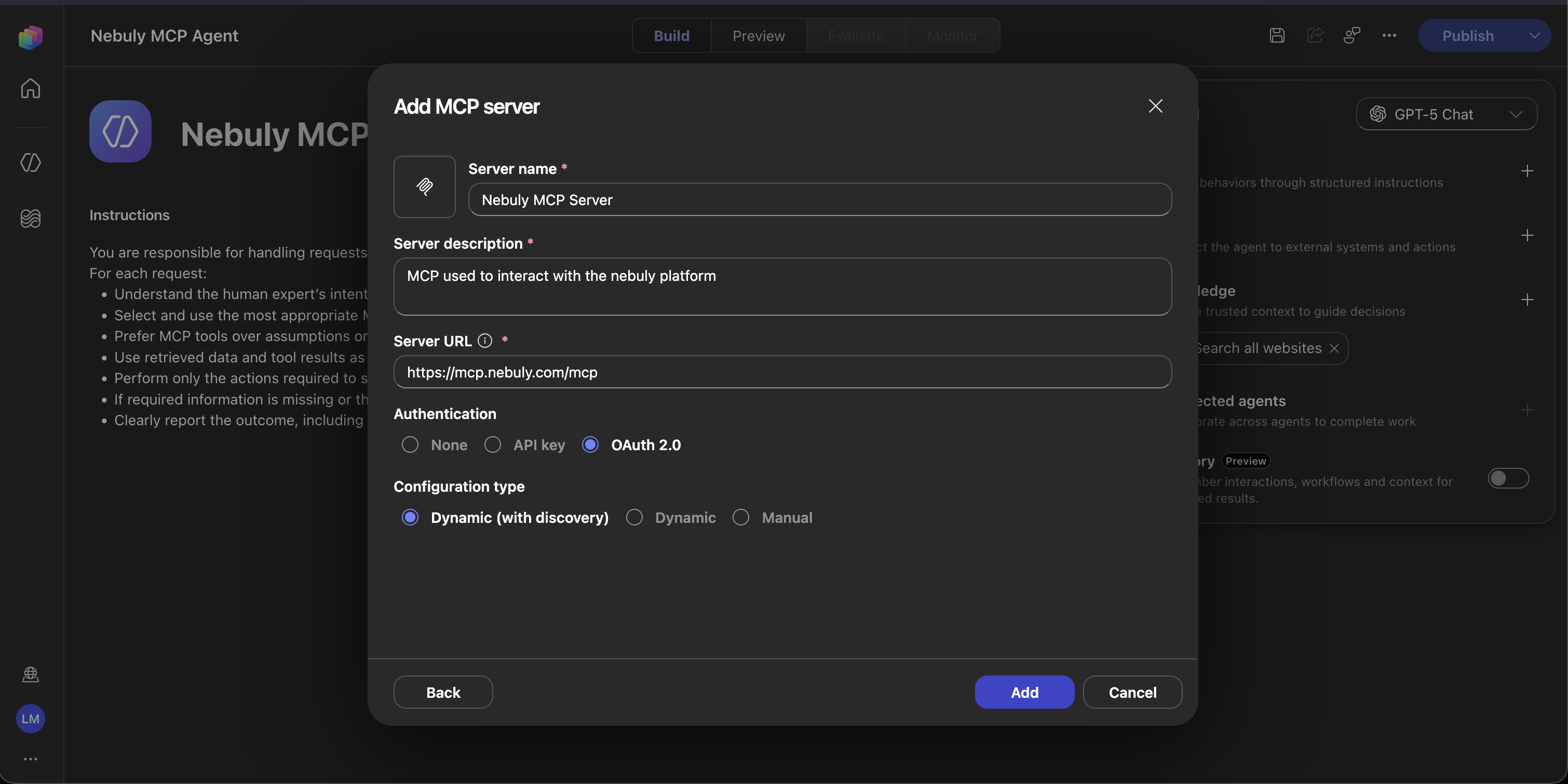Add structured instructions with the plus icon
The width and height of the screenshot is (1568, 784).
pos(1527,171)
